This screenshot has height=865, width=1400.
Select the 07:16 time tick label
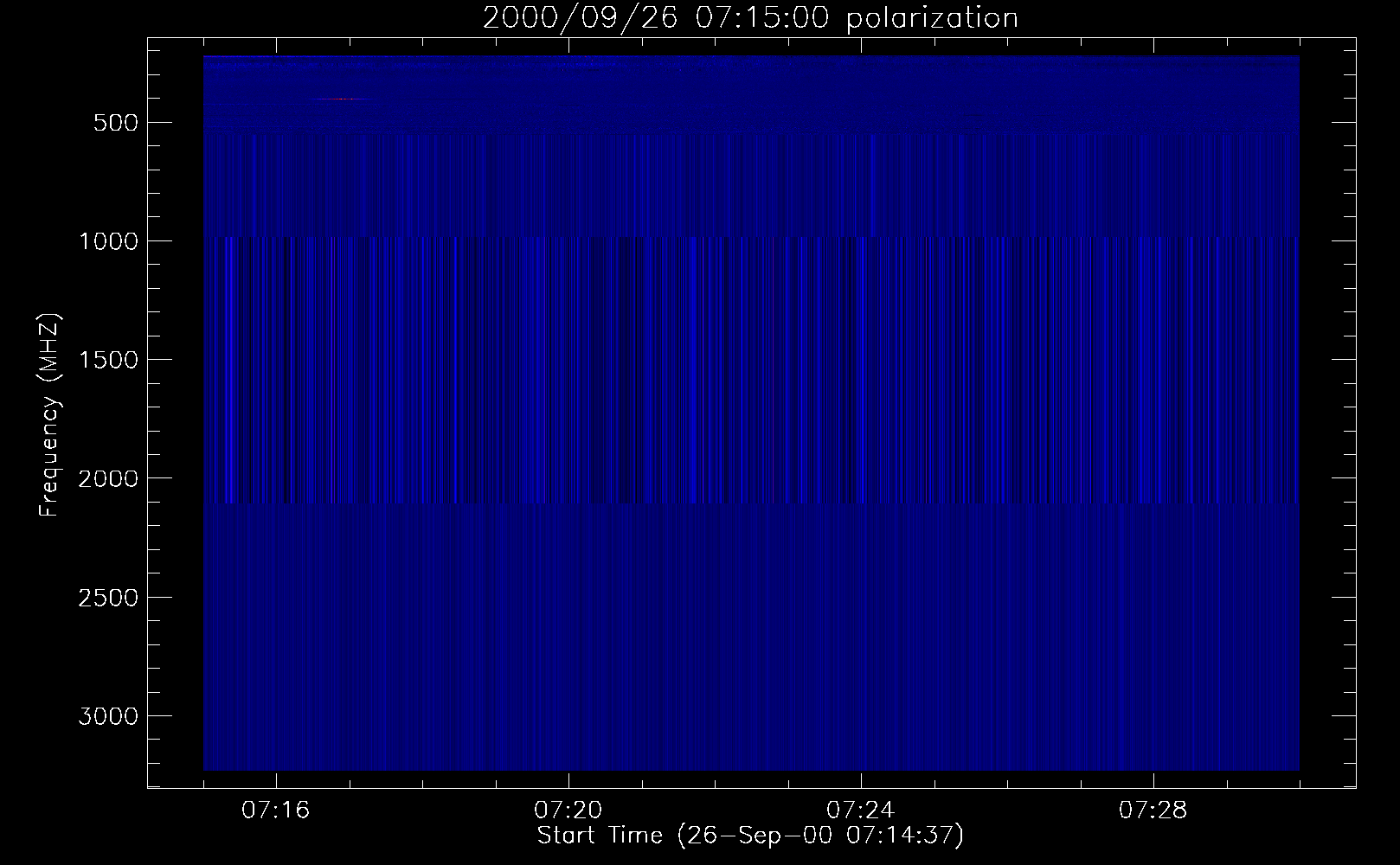[x=276, y=811]
